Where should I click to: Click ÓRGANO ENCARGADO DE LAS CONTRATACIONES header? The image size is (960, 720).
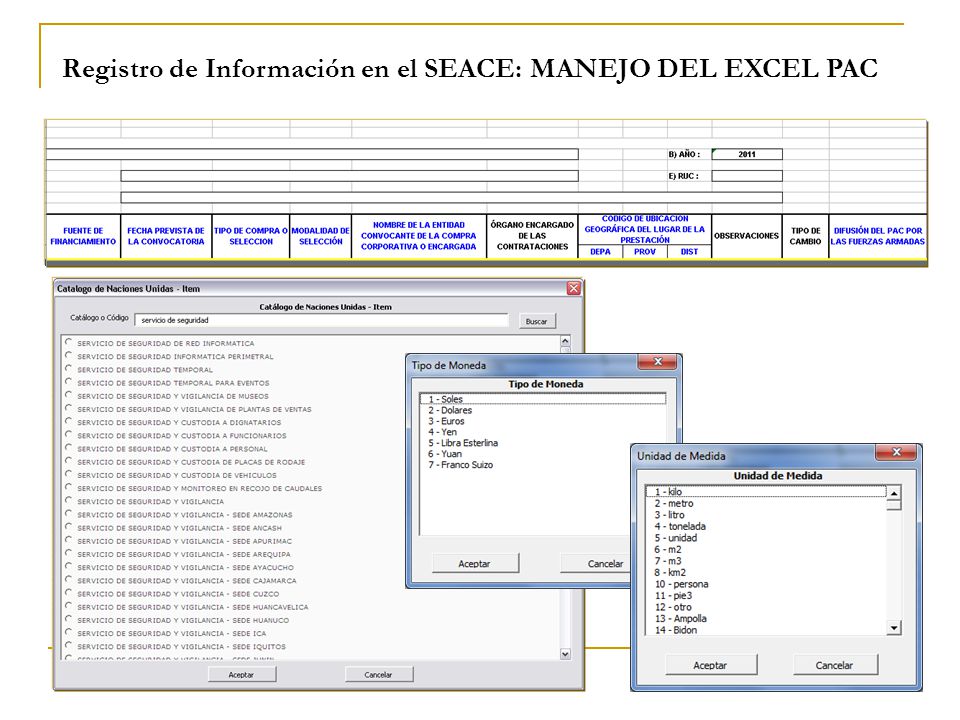[x=532, y=236]
